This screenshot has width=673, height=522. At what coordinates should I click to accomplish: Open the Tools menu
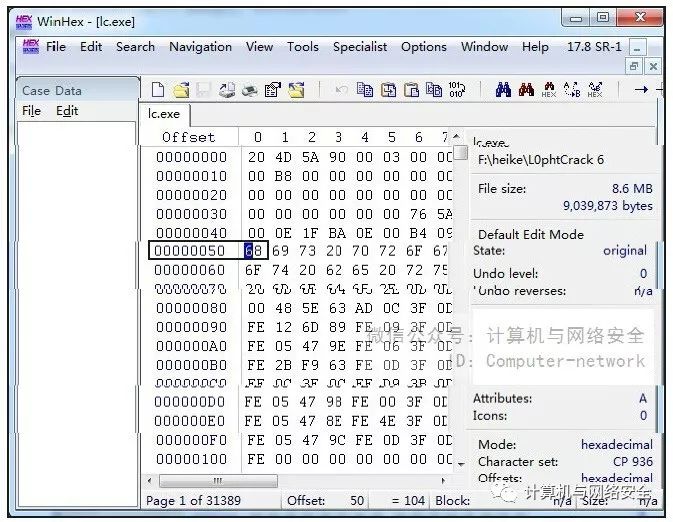(x=303, y=46)
